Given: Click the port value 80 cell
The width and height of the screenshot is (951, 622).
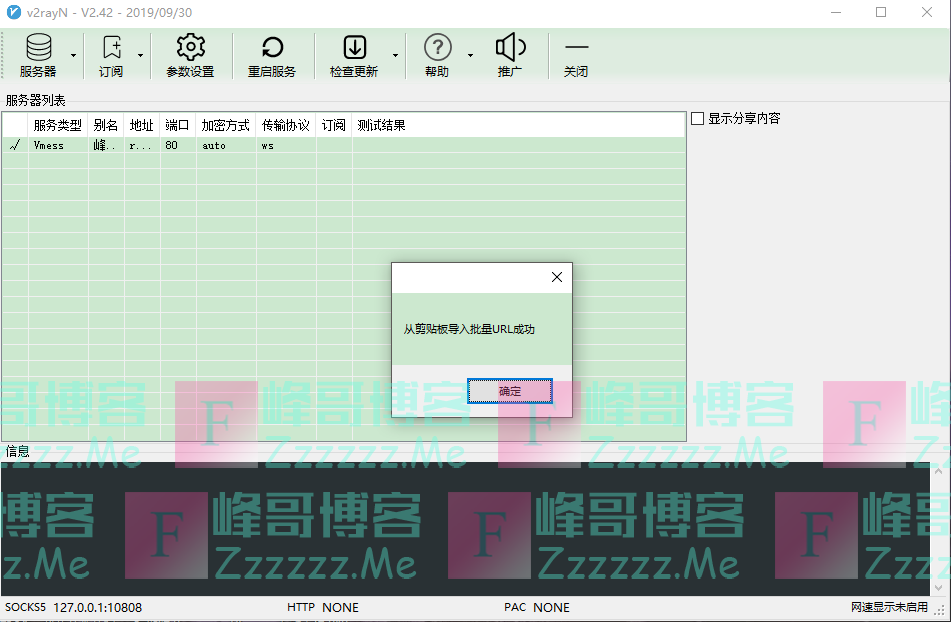Looking at the screenshot, I should point(172,145).
